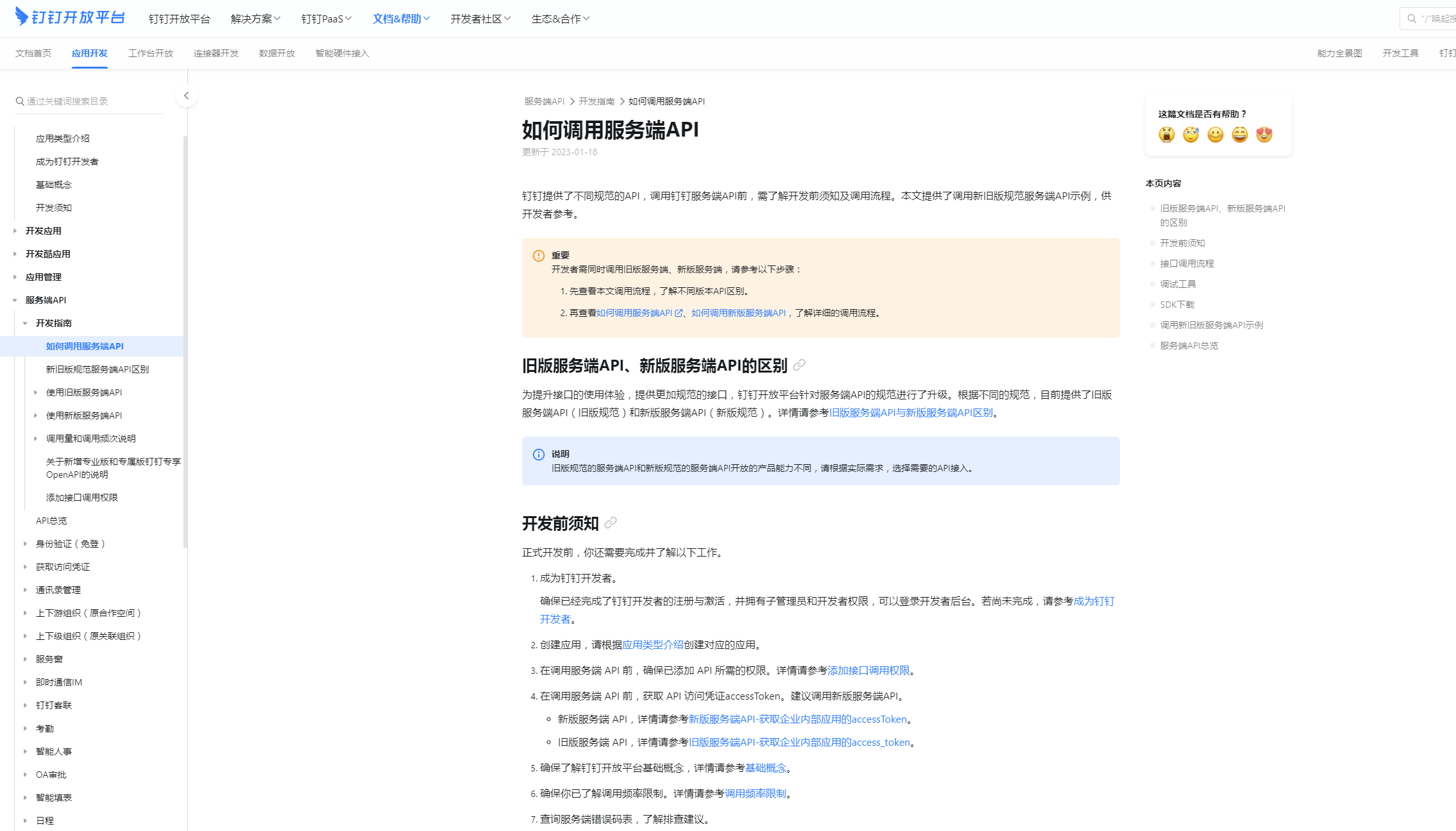Click the neutral smiley feedback emoji
Viewport: 1456px width, 831px height.
pyautogui.click(x=1215, y=135)
